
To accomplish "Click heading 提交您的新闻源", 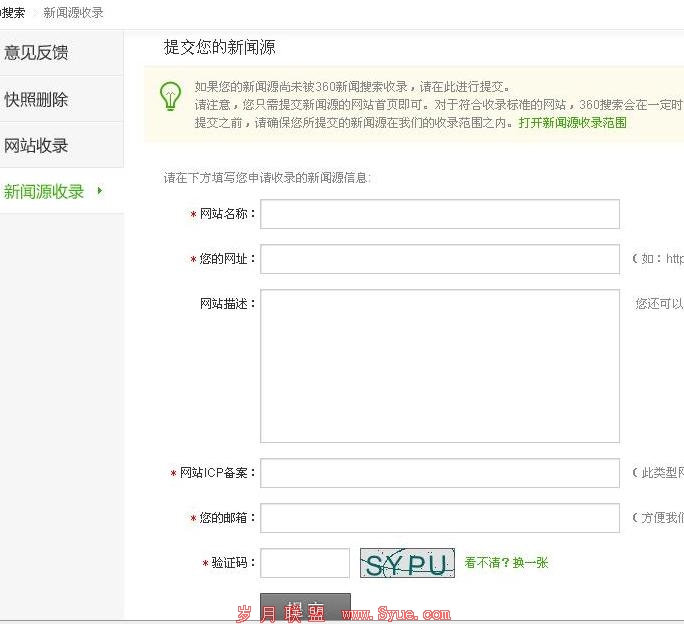I will click(219, 47).
